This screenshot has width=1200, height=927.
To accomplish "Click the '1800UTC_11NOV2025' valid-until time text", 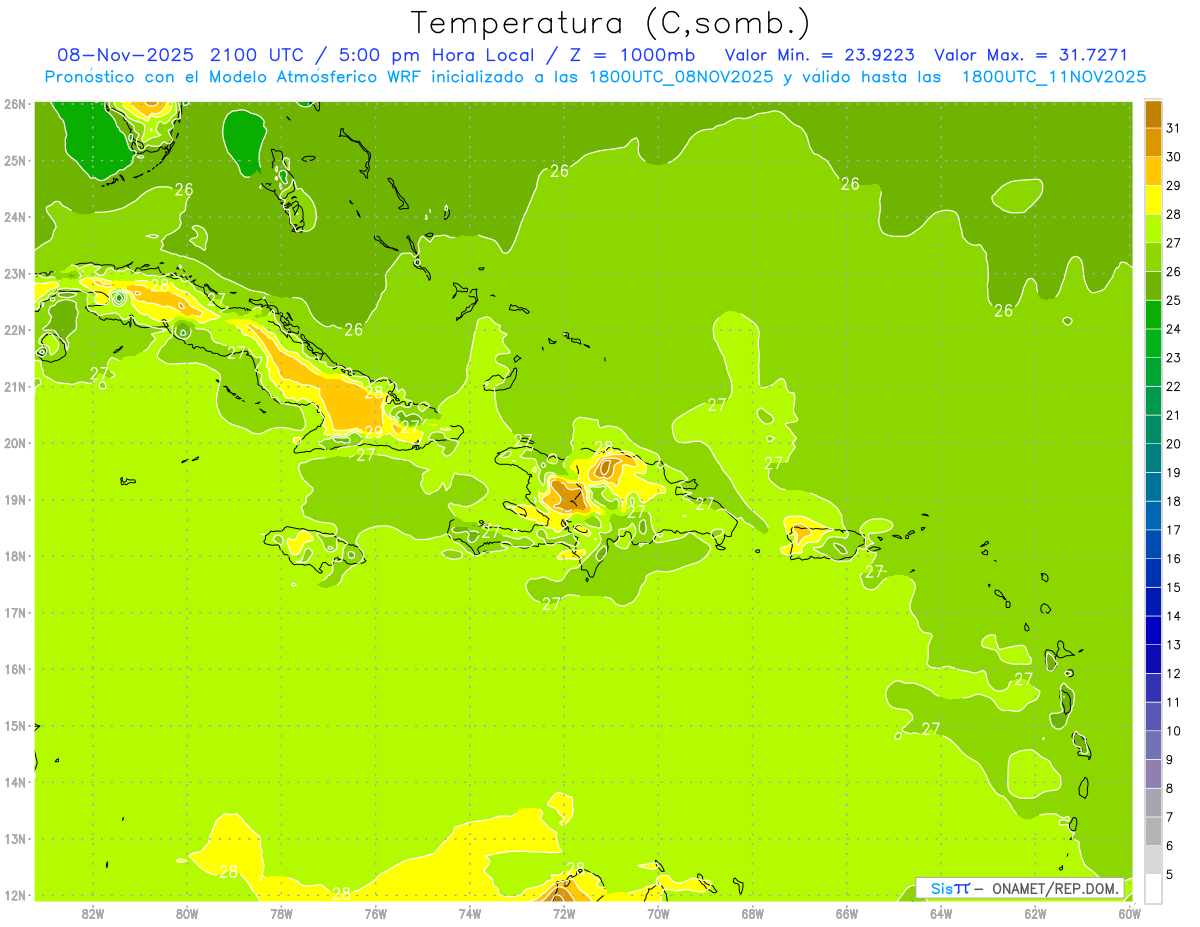I will [1054, 76].
